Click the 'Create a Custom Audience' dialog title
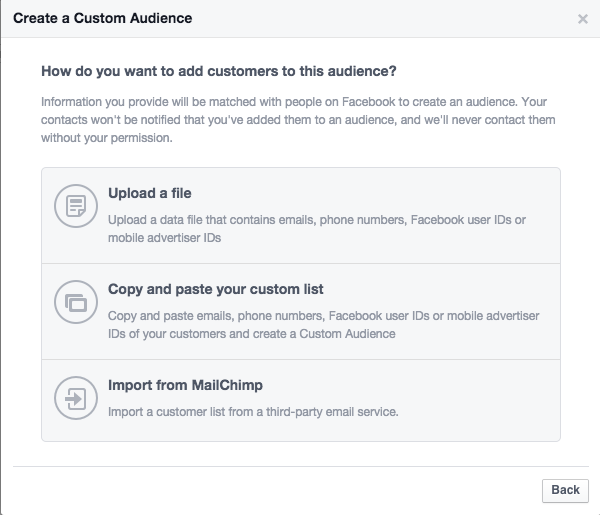 pos(102,18)
